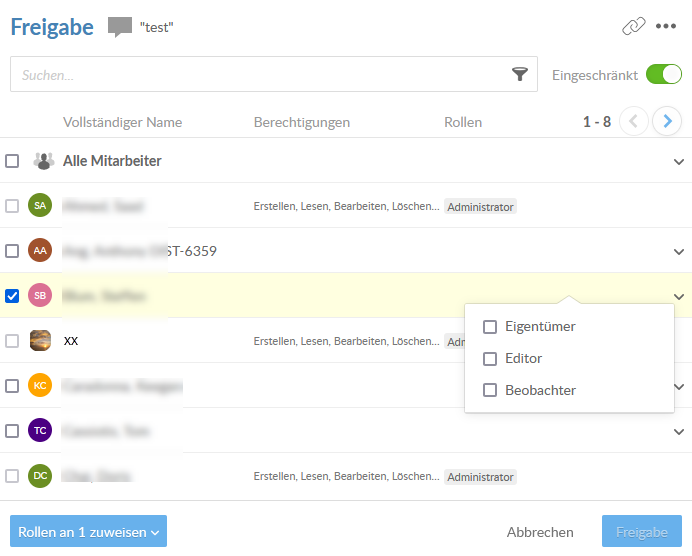
Task: Expand roles chevron in AA row
Action: pos(679,252)
